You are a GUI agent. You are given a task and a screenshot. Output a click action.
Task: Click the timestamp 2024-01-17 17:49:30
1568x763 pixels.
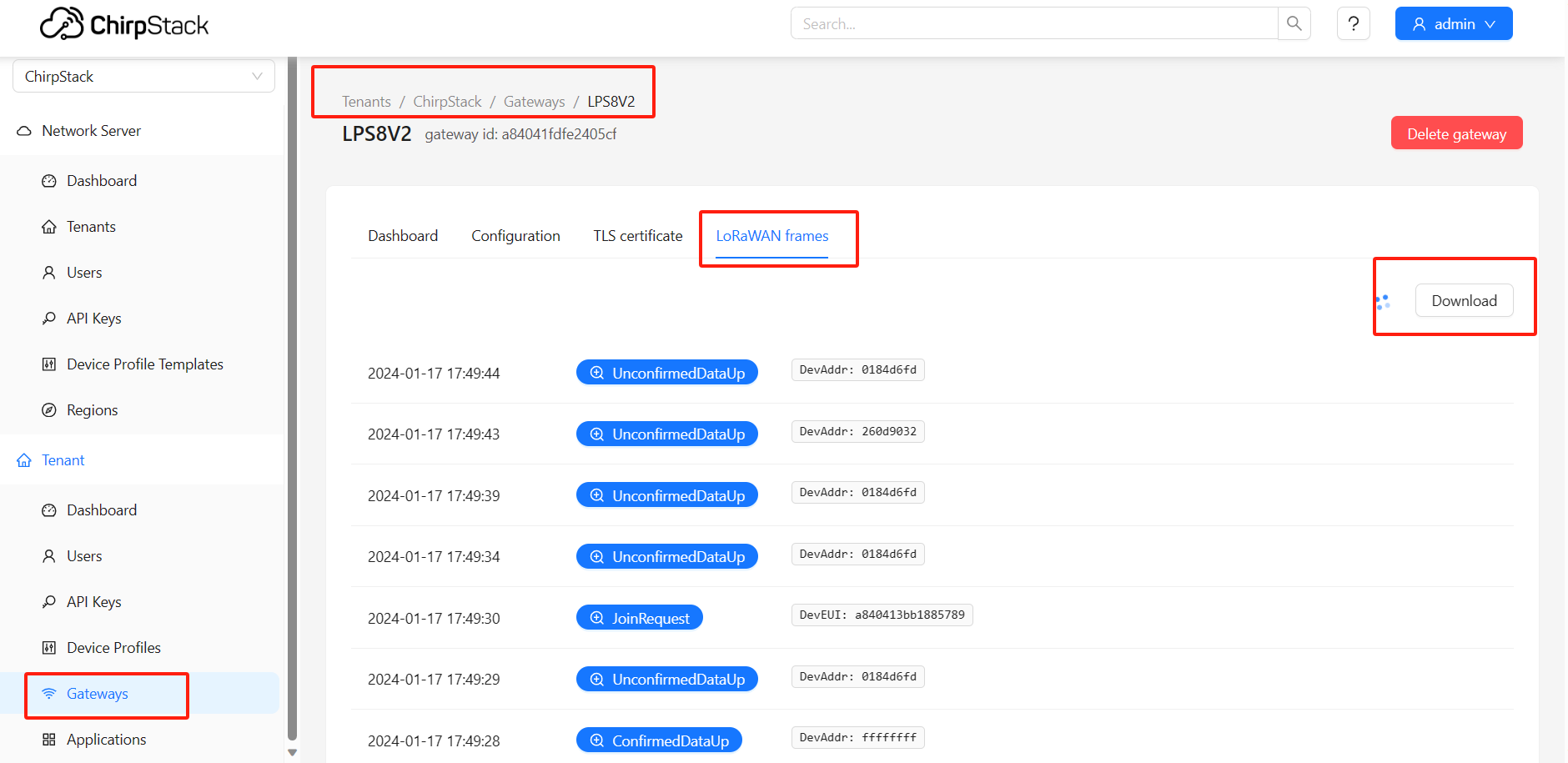434,619
